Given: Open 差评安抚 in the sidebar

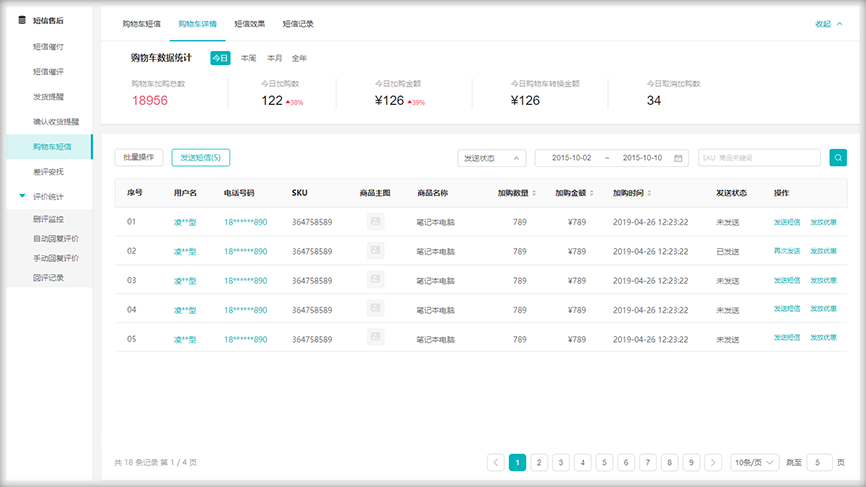Looking at the screenshot, I should [49, 172].
